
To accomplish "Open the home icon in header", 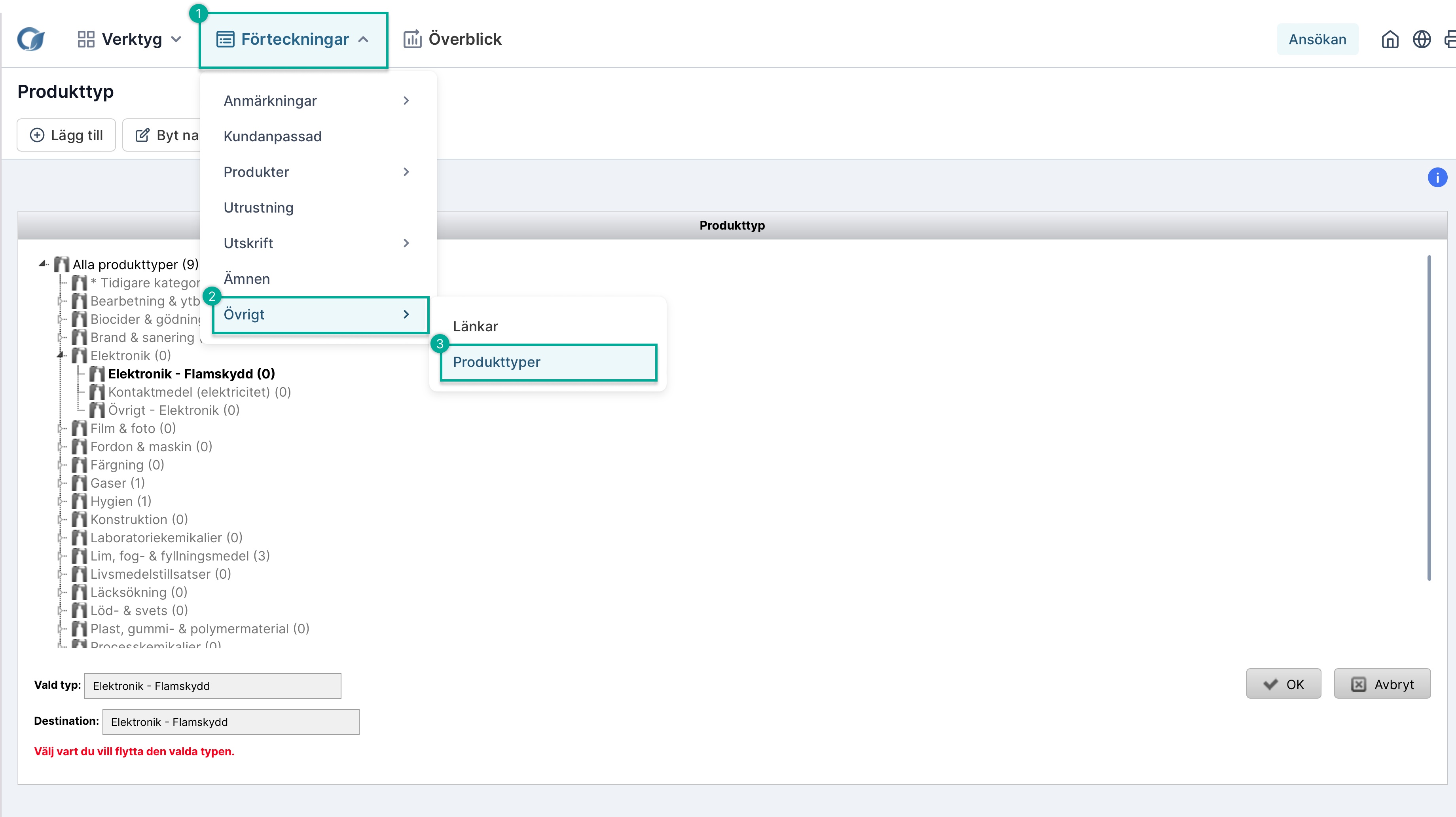I will click(x=1390, y=40).
